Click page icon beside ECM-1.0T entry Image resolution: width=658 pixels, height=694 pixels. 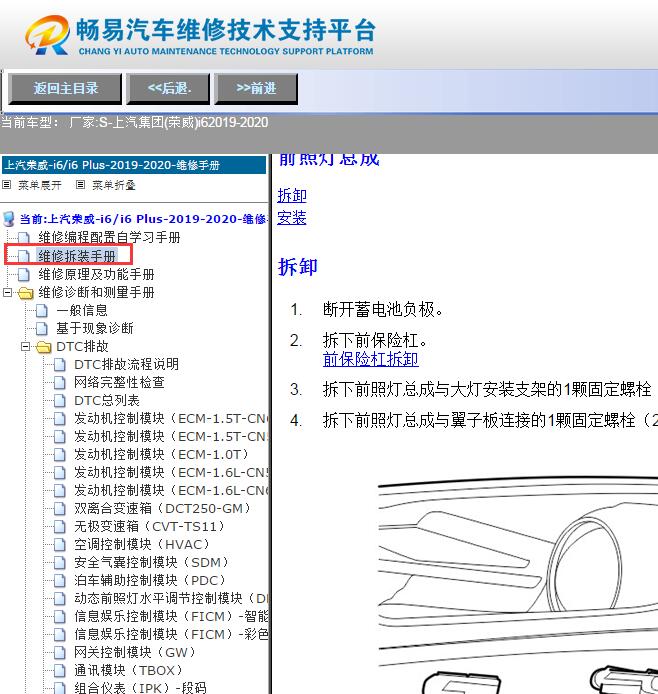coord(60,455)
